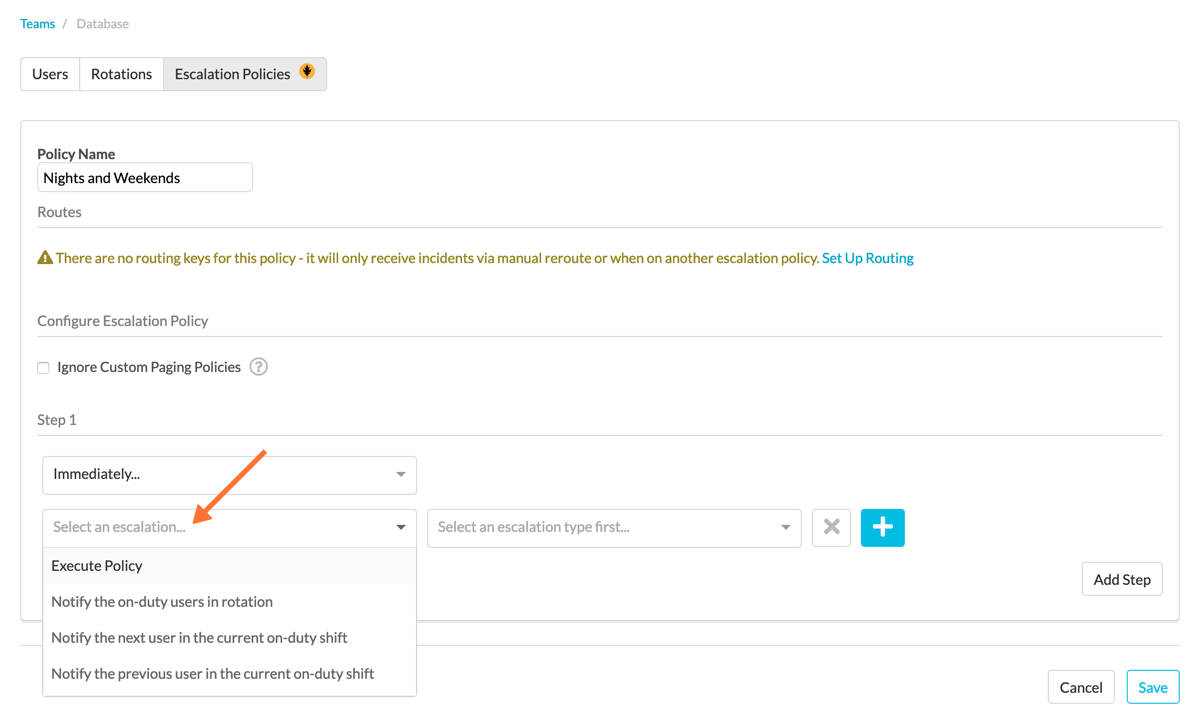Click the X to clear the escalation selection

pos(831,527)
